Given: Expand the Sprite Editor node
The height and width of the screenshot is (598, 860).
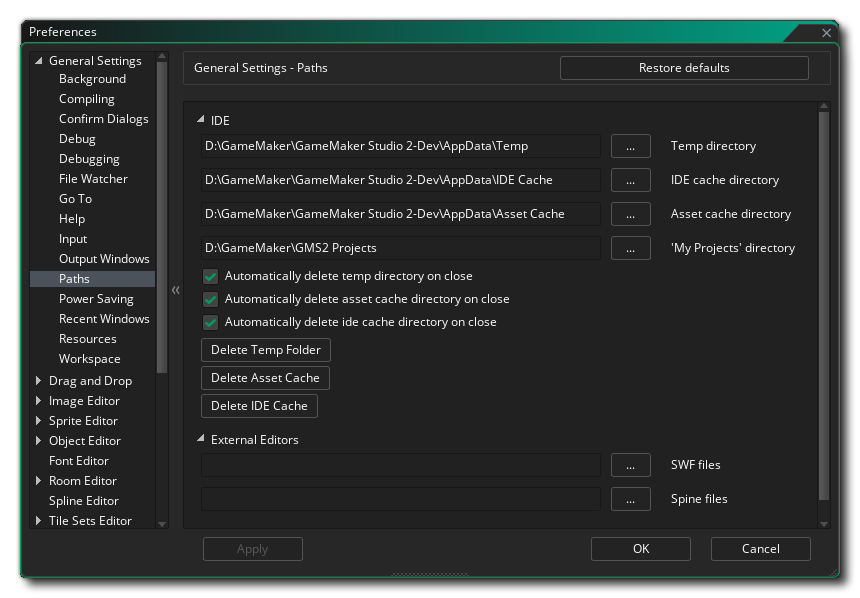Looking at the screenshot, I should tap(38, 421).
